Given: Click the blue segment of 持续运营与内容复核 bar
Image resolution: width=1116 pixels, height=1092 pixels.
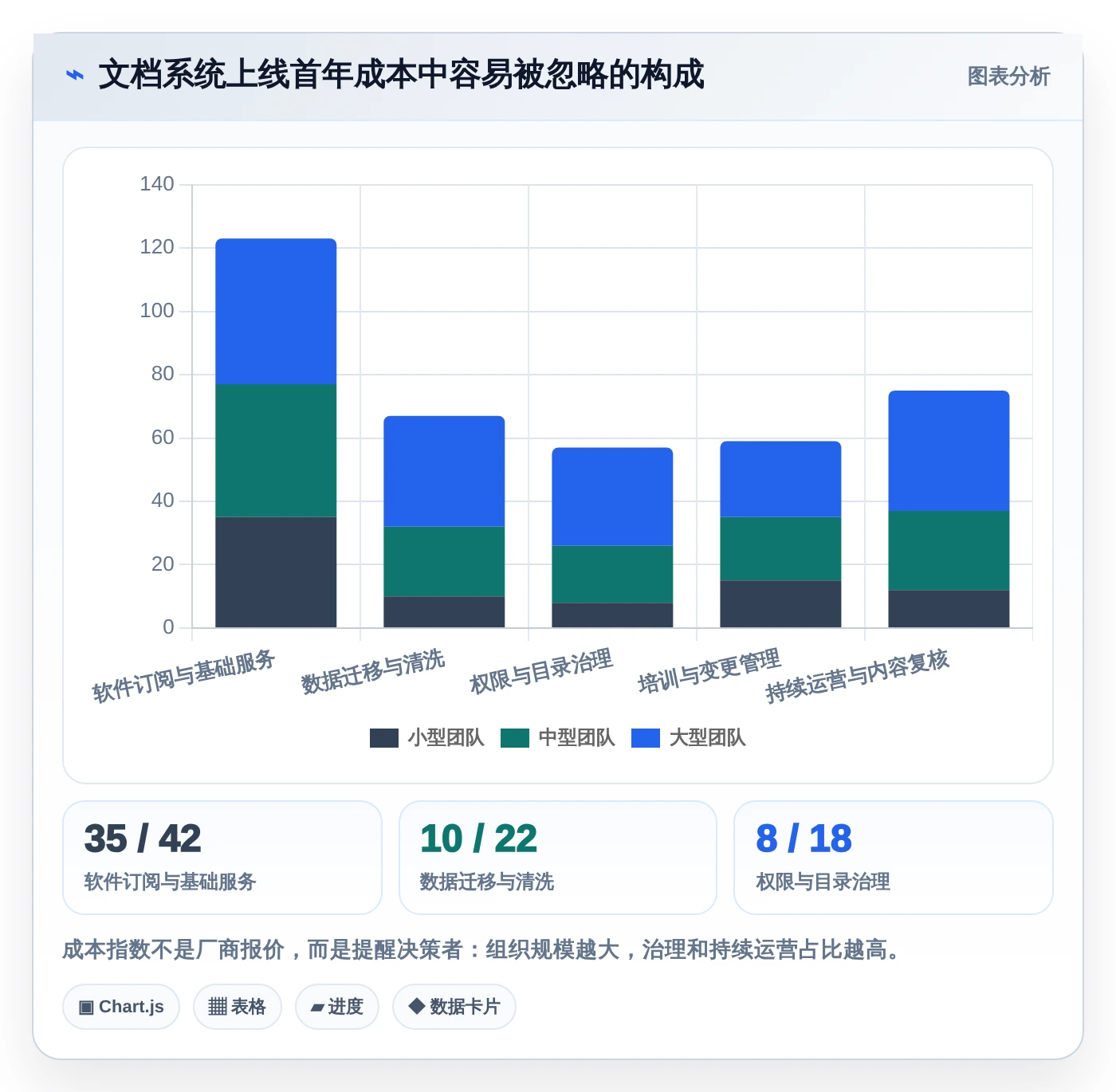Looking at the screenshot, I should coord(949,450).
